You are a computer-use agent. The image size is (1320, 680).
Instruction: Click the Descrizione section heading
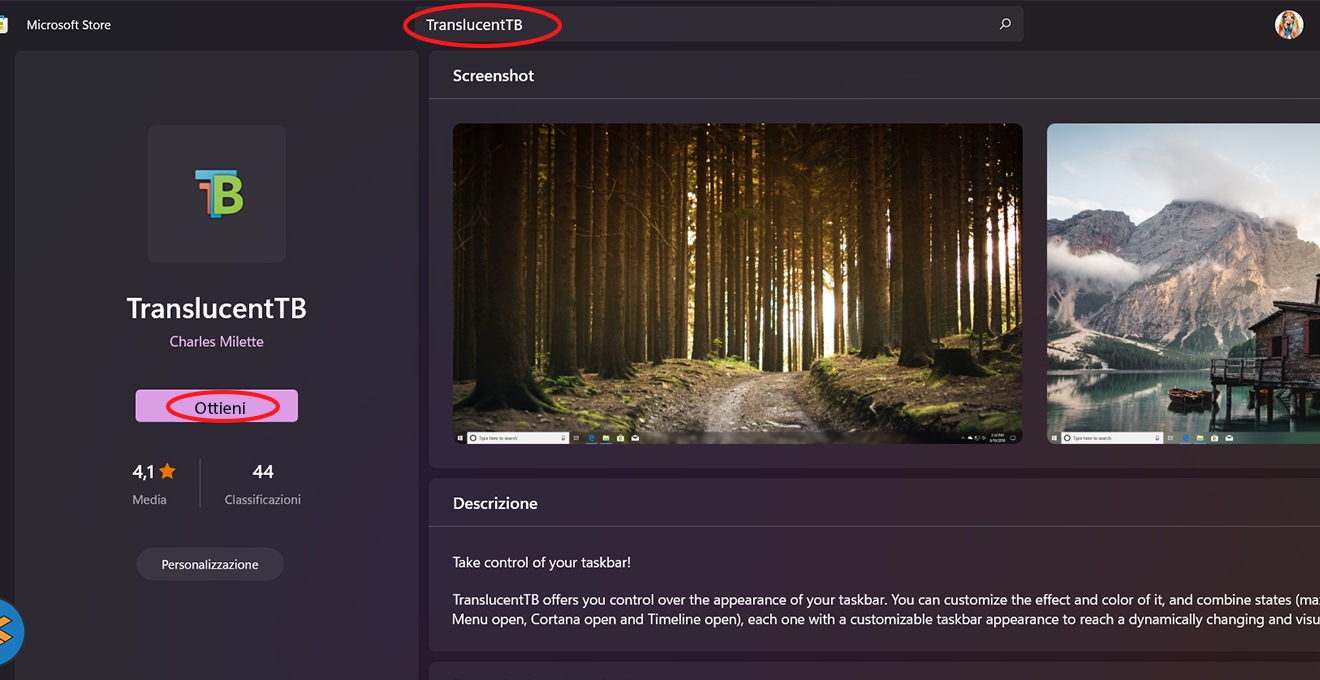pyautogui.click(x=495, y=504)
